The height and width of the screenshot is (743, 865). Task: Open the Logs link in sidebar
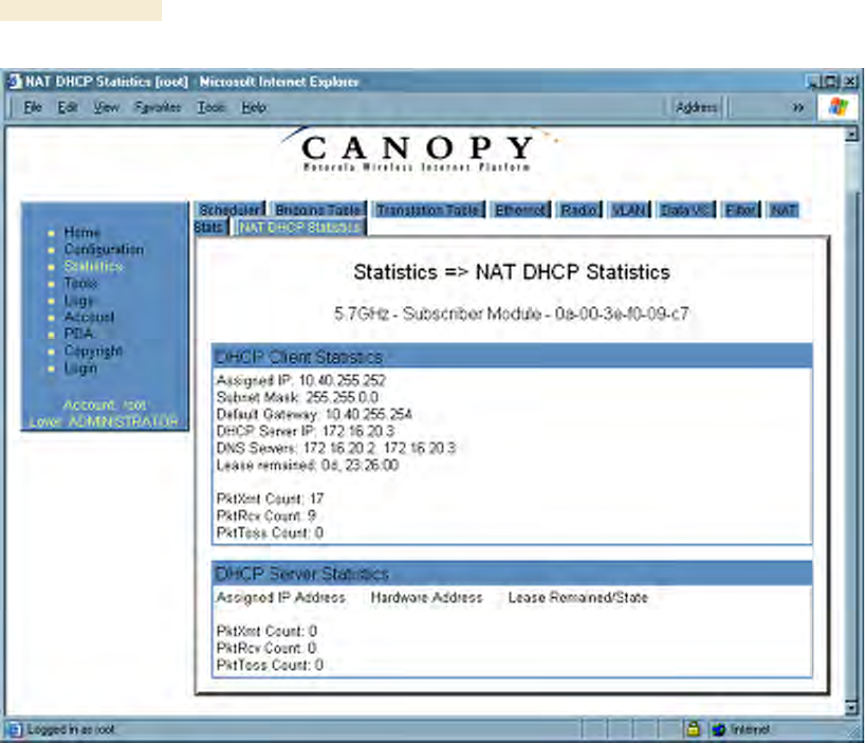coord(78,301)
